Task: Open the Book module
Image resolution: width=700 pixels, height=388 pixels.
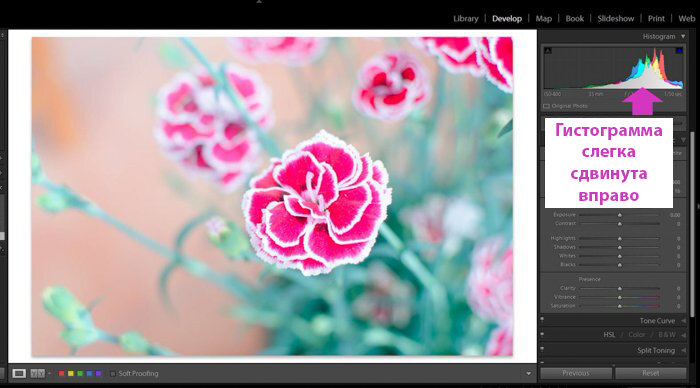Action: pos(575,18)
